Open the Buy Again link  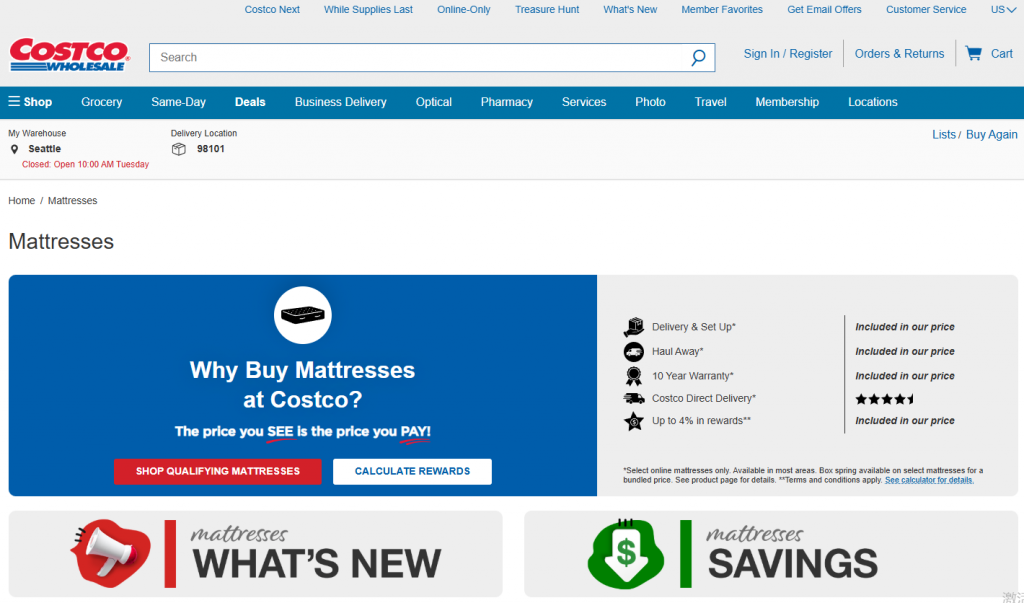991,135
